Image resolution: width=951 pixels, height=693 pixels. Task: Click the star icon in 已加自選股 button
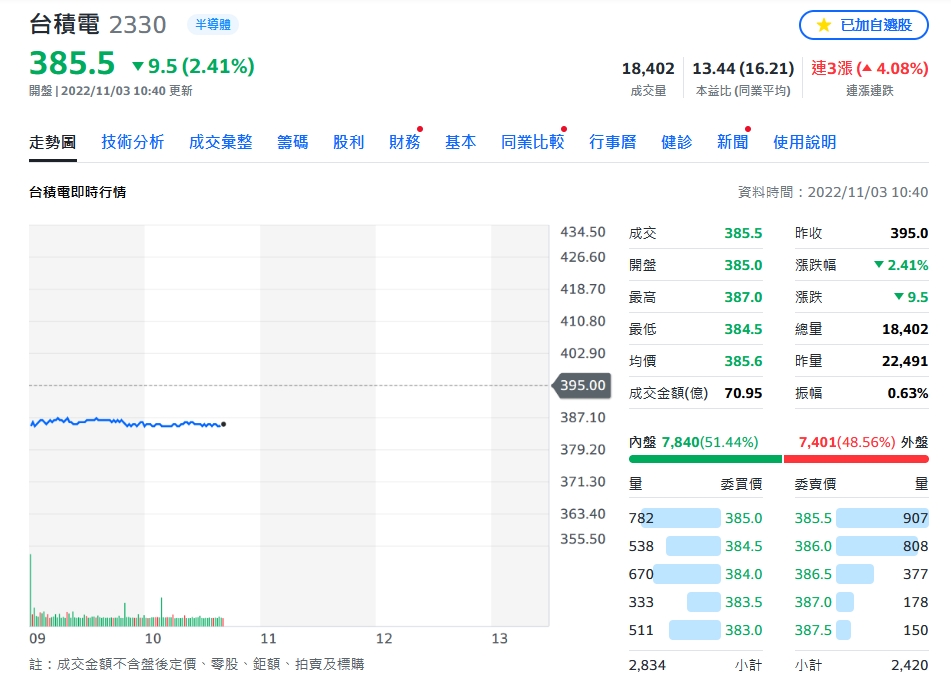(823, 25)
